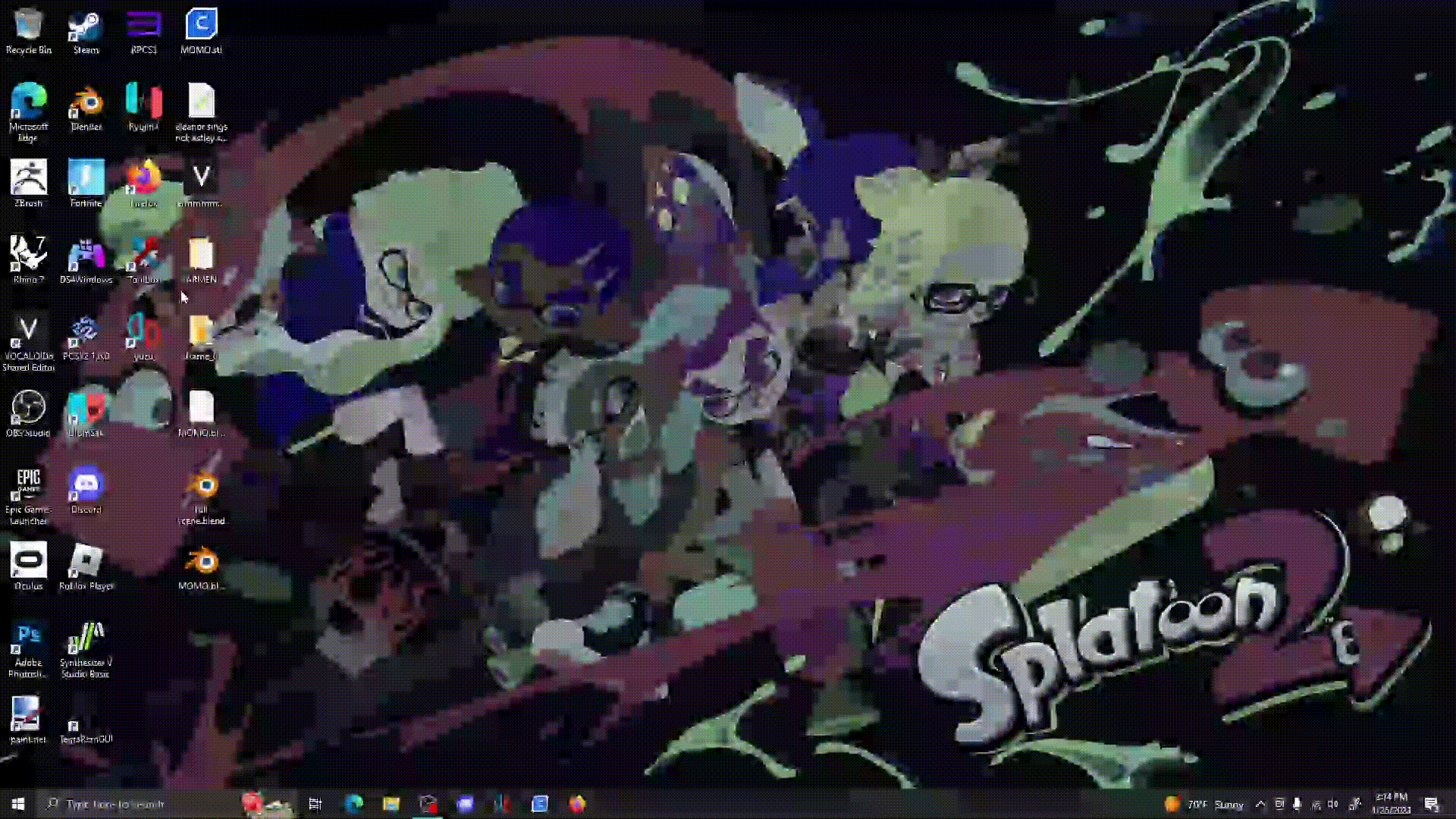Select the CARMEN folder on the desktop
Image resolution: width=1456 pixels, height=819 pixels.
click(x=201, y=261)
